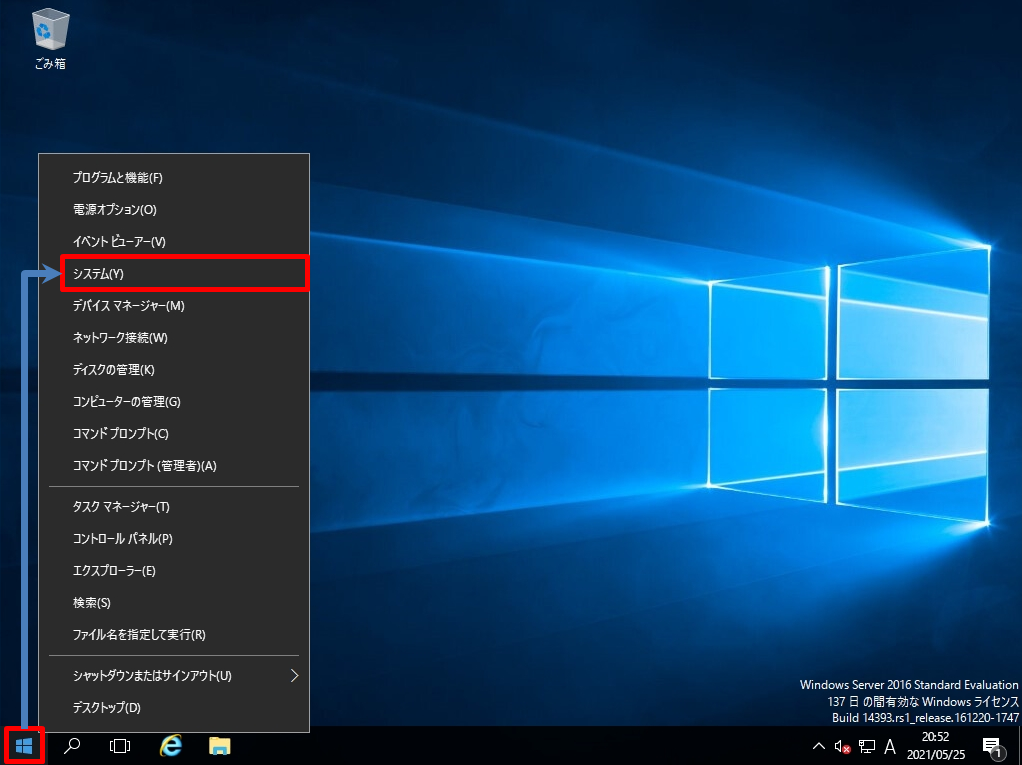The height and width of the screenshot is (765, 1022).
Task: Select プログラムと機能(F) menu entry
Action: point(174,177)
